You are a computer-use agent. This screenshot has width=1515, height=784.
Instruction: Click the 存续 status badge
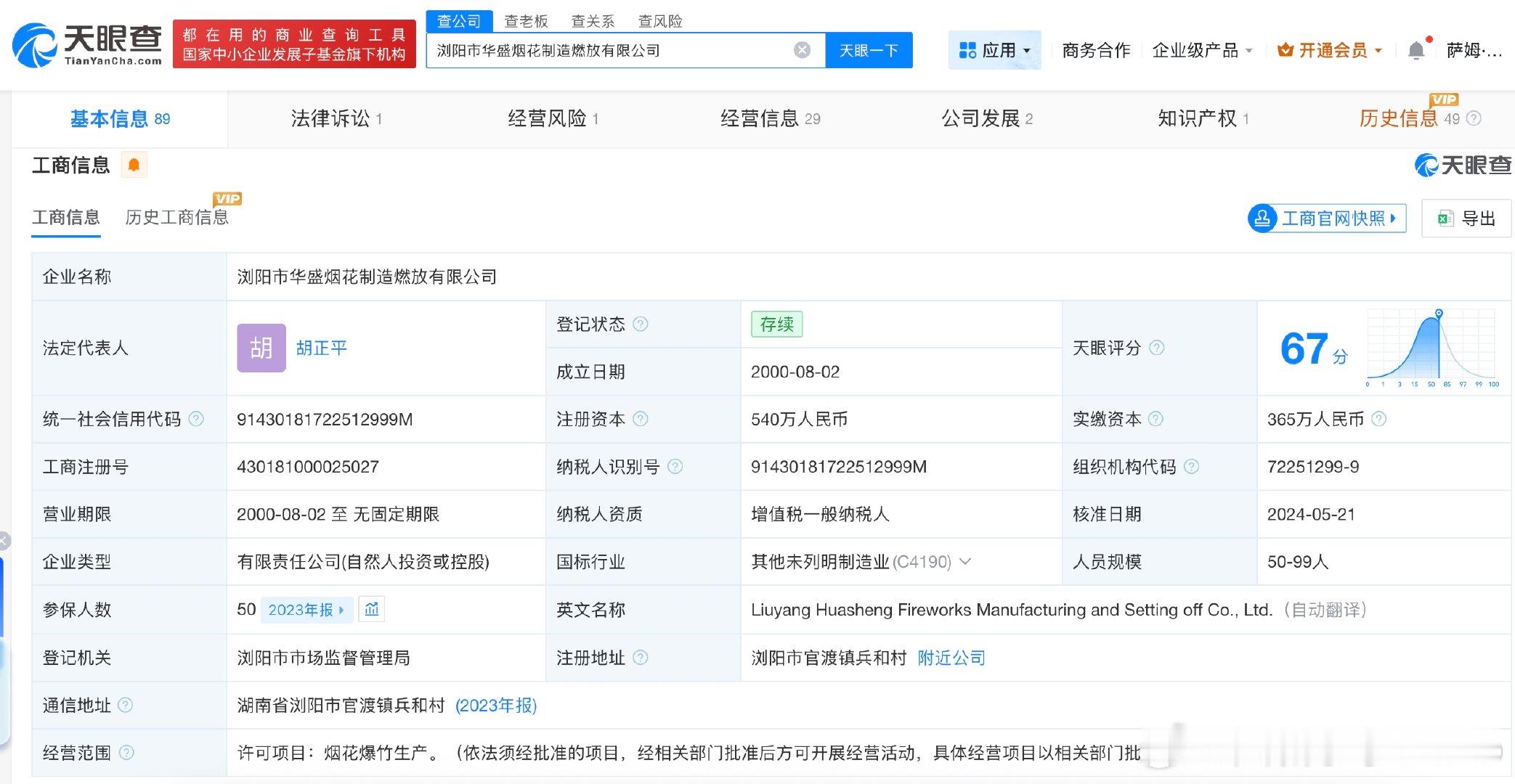coord(776,324)
